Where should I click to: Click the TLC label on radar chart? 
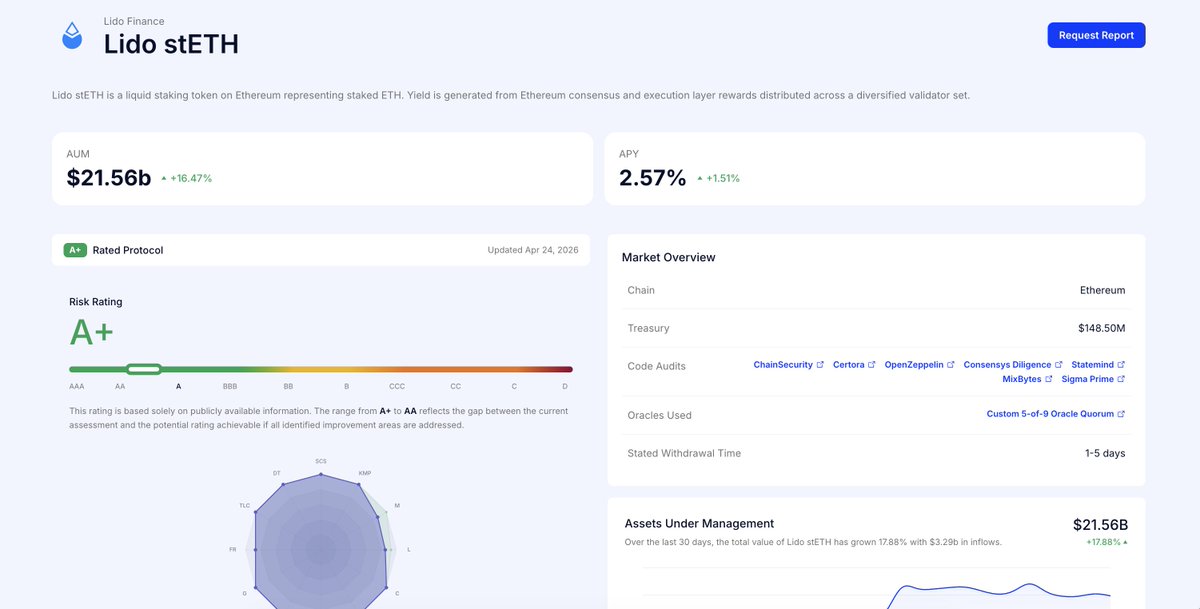[x=245, y=506]
